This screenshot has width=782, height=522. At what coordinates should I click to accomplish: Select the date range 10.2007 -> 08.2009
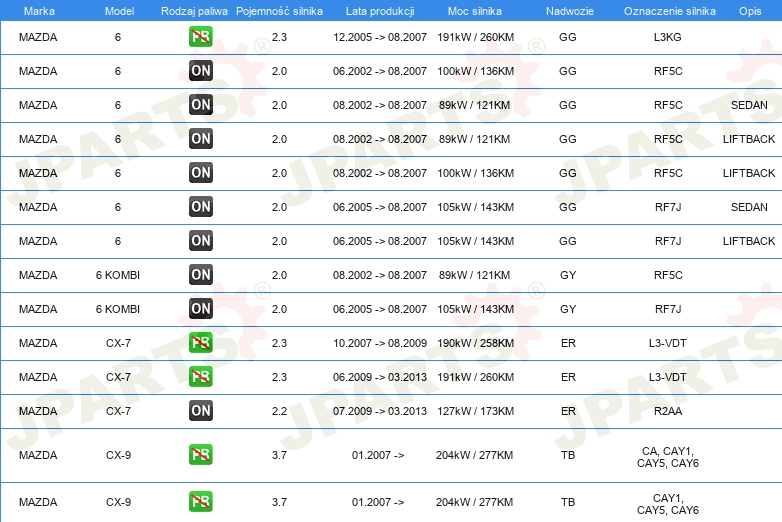coord(380,343)
